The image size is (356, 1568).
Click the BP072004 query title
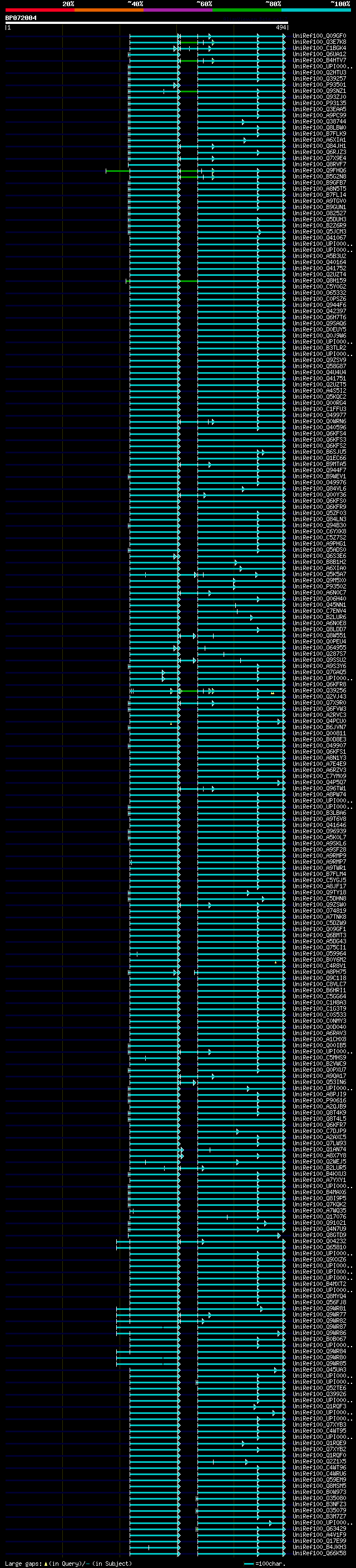tap(21, 18)
